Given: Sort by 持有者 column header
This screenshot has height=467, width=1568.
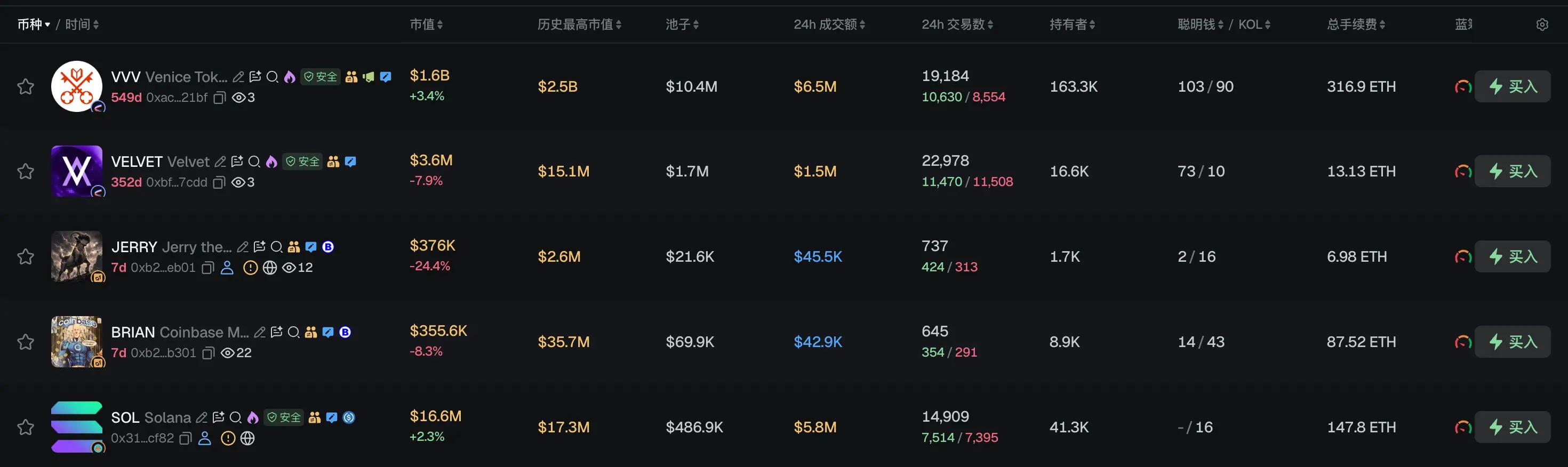Looking at the screenshot, I should tap(1073, 25).
